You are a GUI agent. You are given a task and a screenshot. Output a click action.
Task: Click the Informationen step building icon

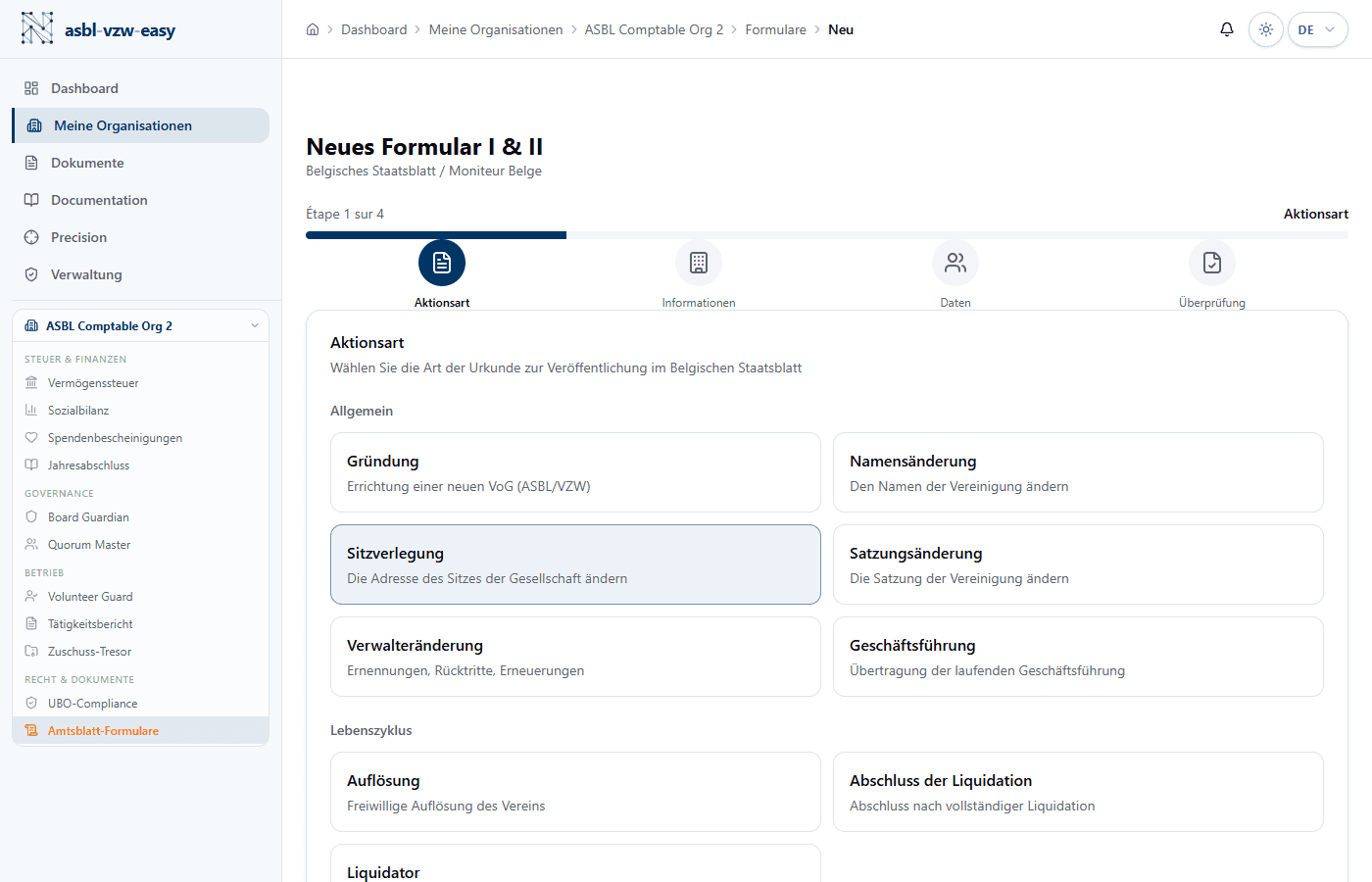tap(699, 263)
